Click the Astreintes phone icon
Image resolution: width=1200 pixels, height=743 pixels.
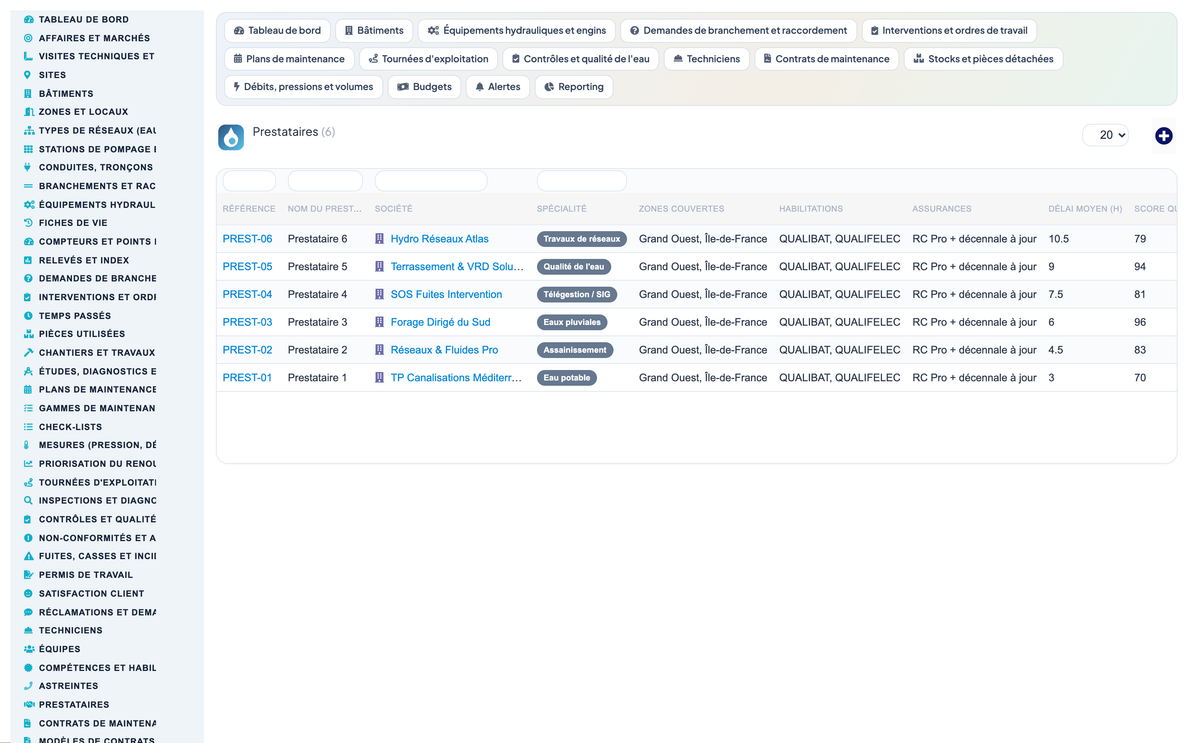pyautogui.click(x=28, y=686)
